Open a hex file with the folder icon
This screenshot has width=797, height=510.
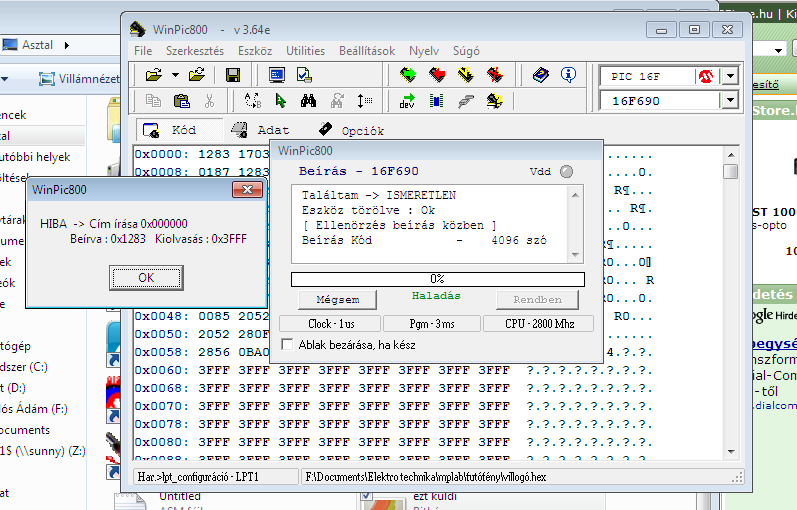(154, 75)
